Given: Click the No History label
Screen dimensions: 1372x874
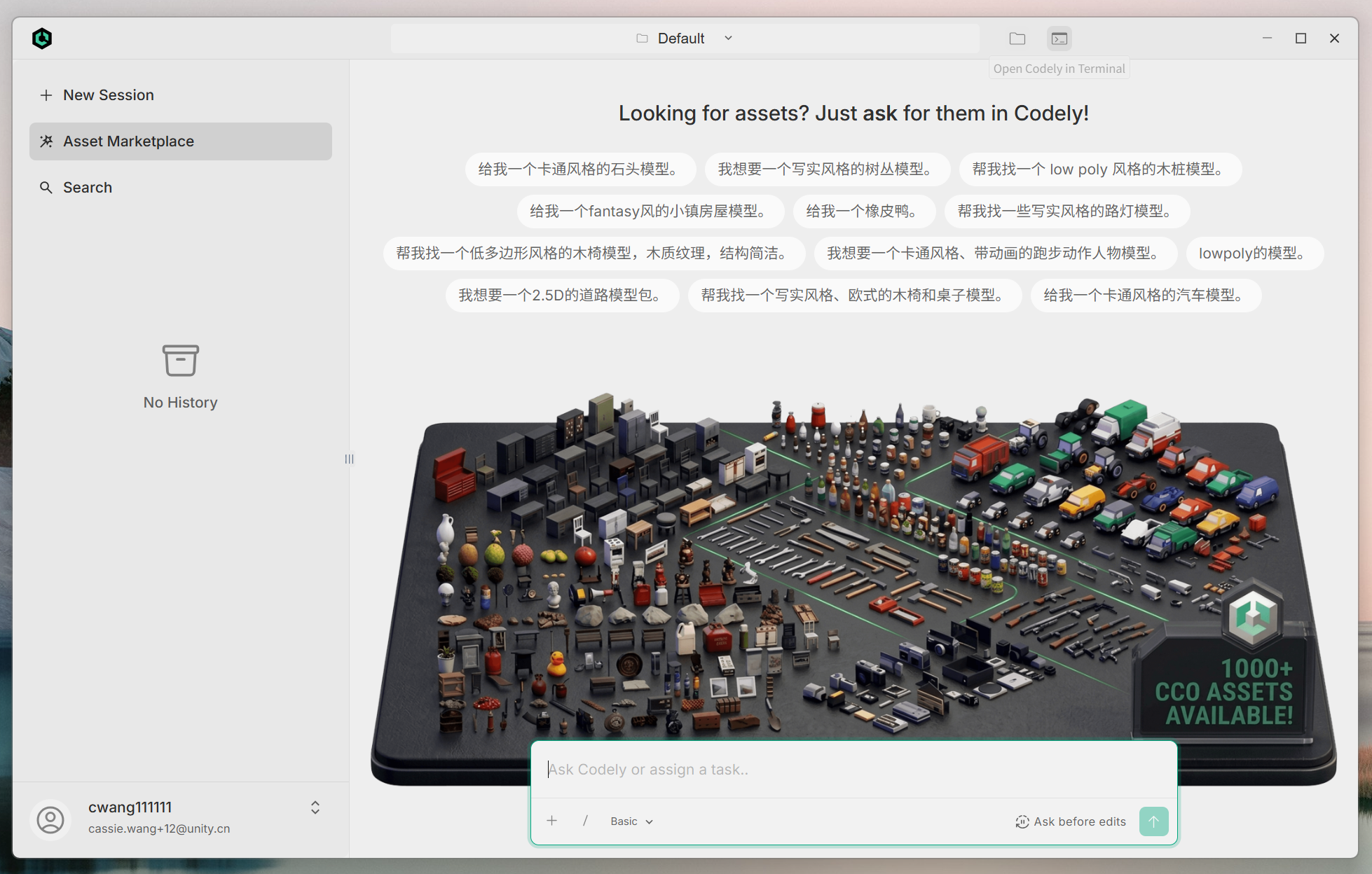Looking at the screenshot, I should click(181, 403).
